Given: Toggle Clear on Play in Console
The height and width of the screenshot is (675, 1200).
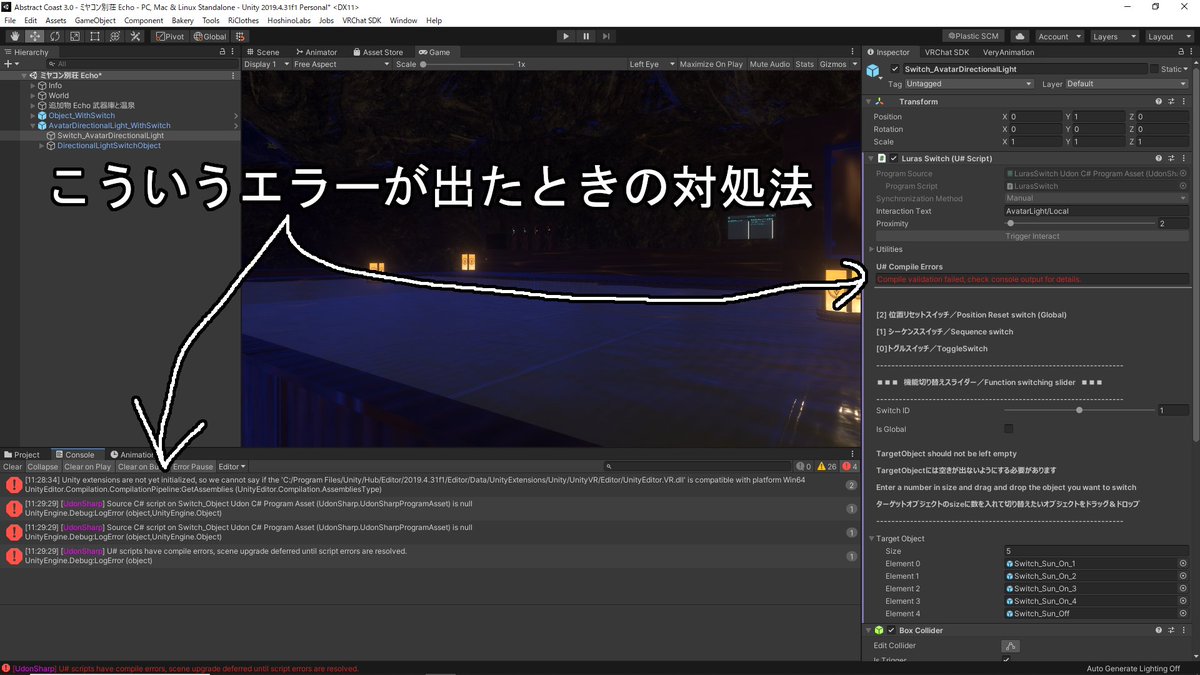Looking at the screenshot, I should 88,466.
